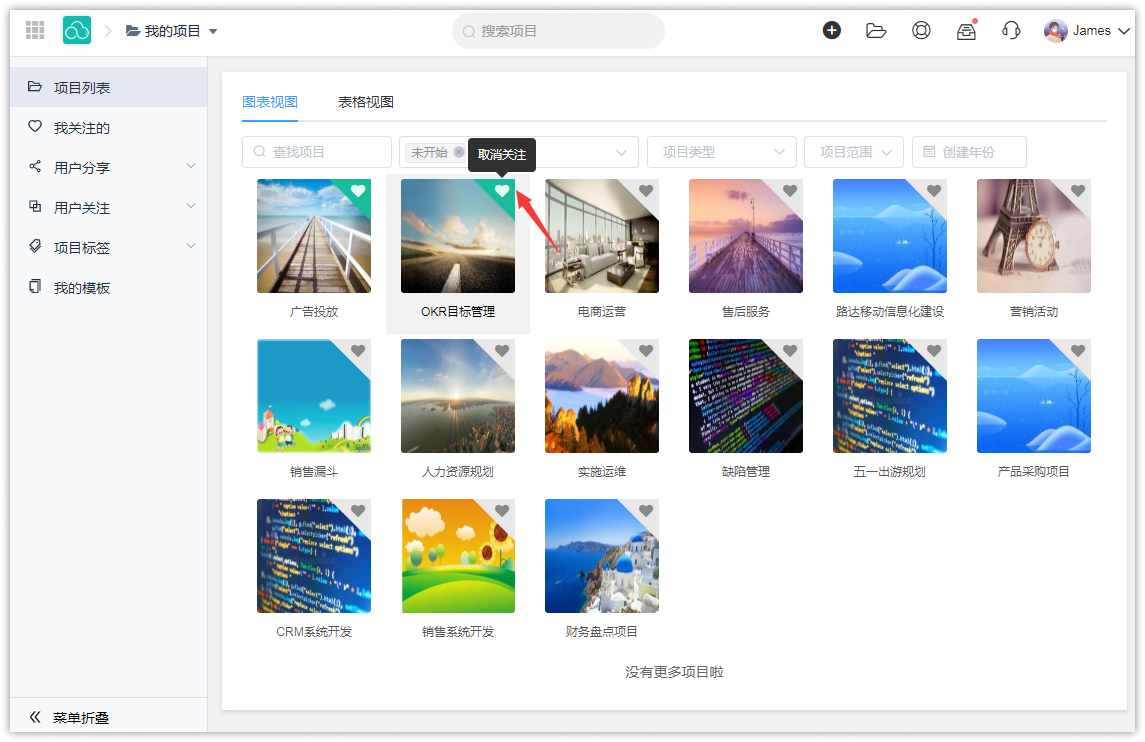The image size is (1145, 742).
Task: Follow the 售后服务 project heart
Action: click(x=790, y=191)
